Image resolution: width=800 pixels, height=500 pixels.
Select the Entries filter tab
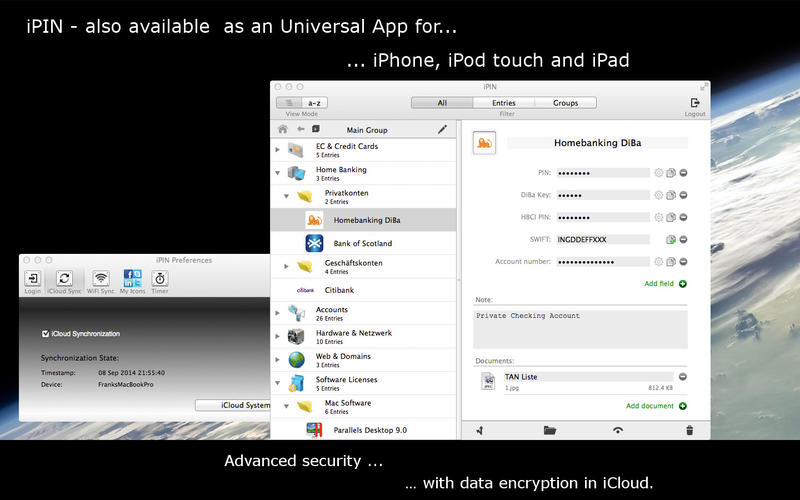pyautogui.click(x=503, y=102)
